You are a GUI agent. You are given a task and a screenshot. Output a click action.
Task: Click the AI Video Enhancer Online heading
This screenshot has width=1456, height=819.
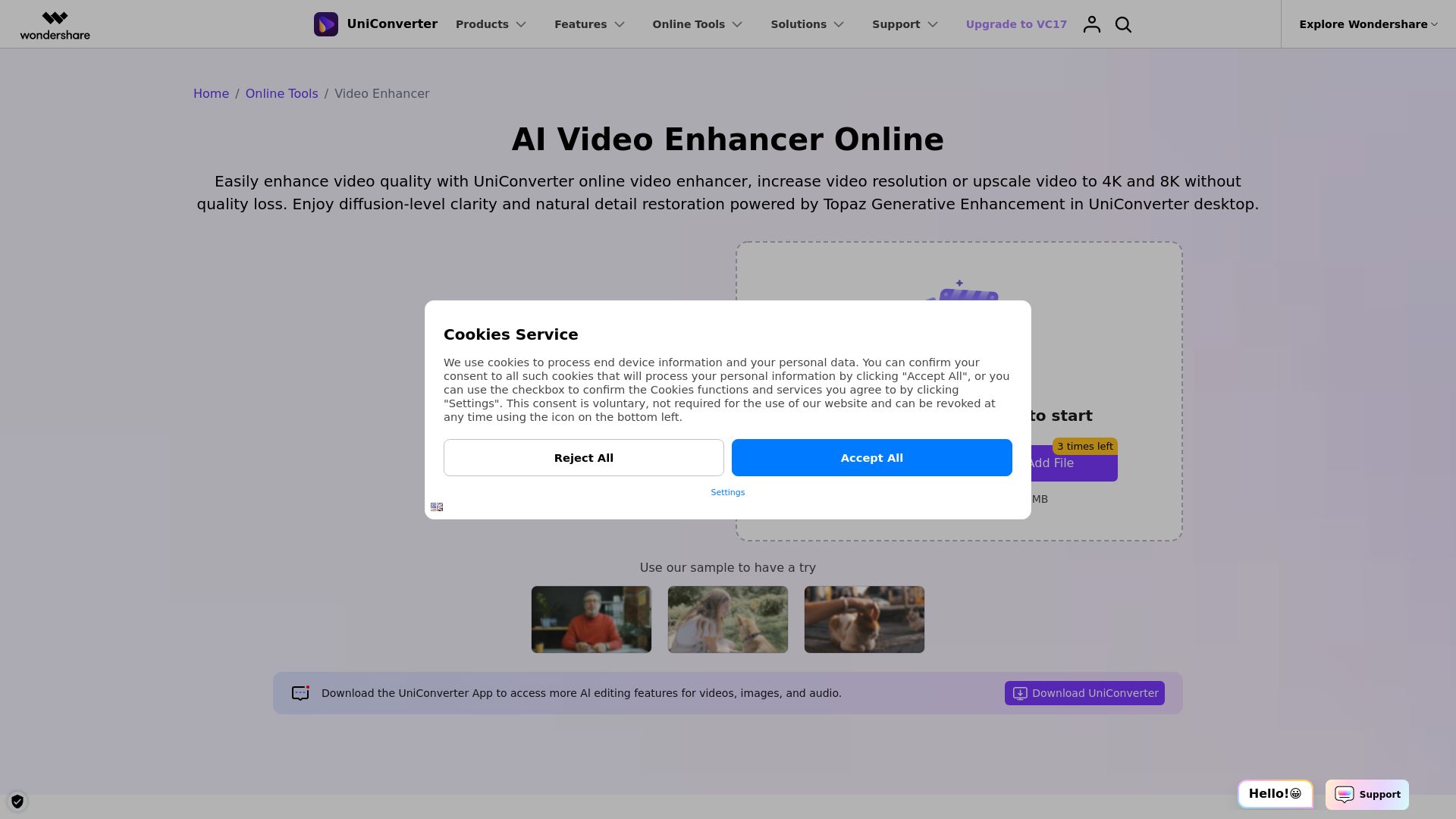(728, 140)
